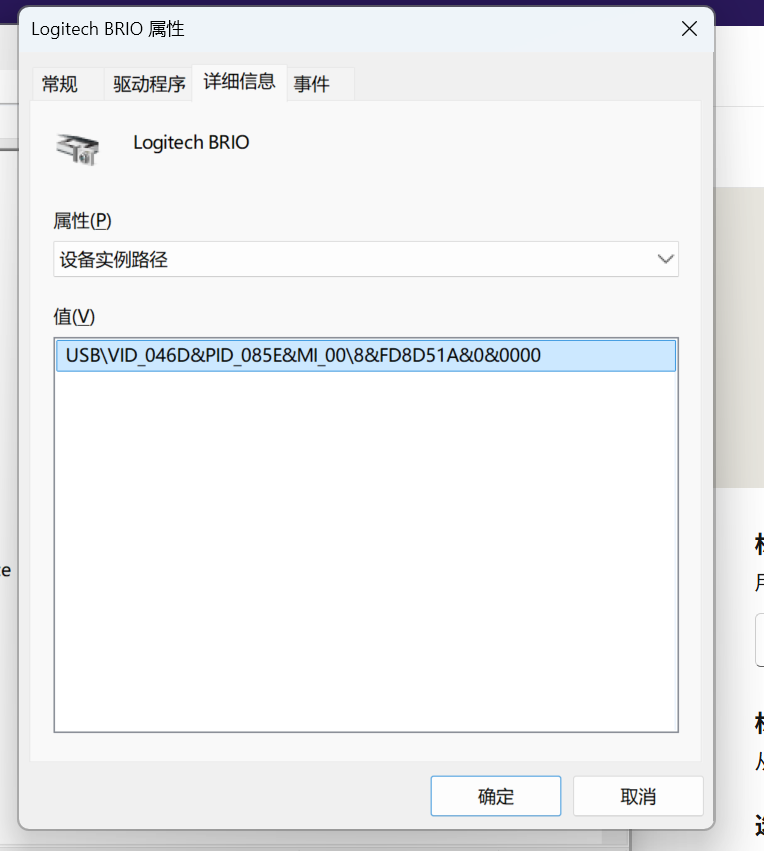
Task: Open the 属性 dropdown showing 设备实例路径
Action: tap(366, 259)
